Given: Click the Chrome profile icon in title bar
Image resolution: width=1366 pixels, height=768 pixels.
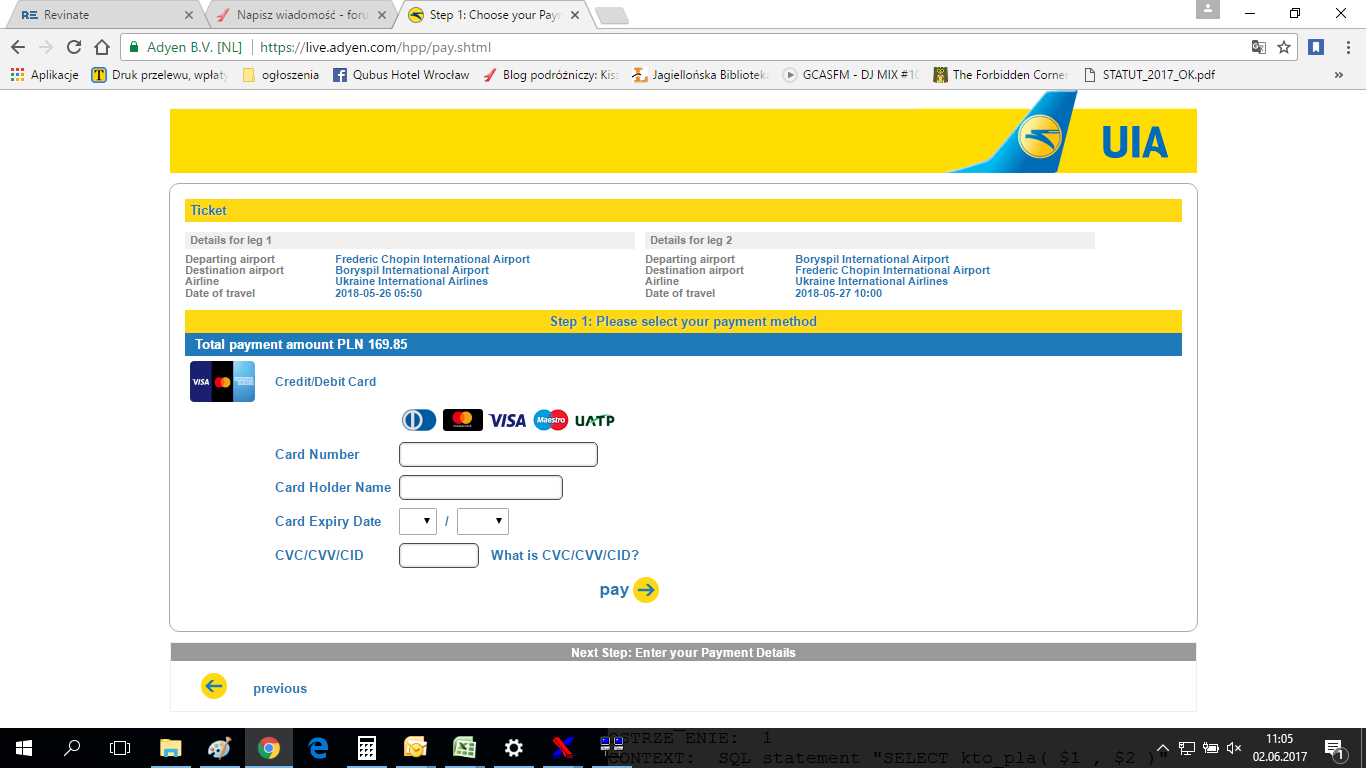Looking at the screenshot, I should pyautogui.click(x=1208, y=10).
